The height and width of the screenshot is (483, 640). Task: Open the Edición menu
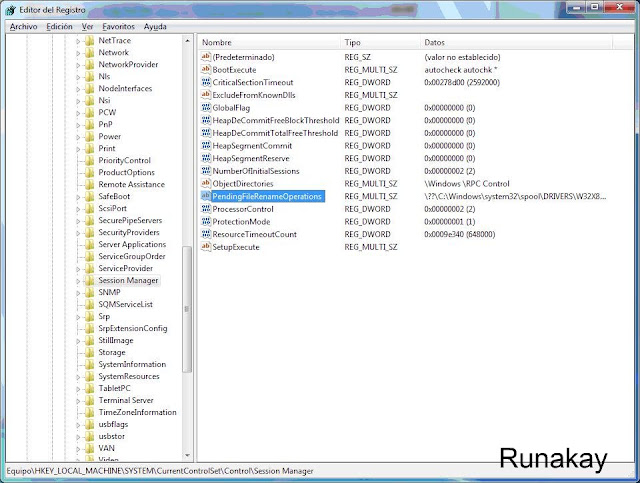click(x=59, y=27)
